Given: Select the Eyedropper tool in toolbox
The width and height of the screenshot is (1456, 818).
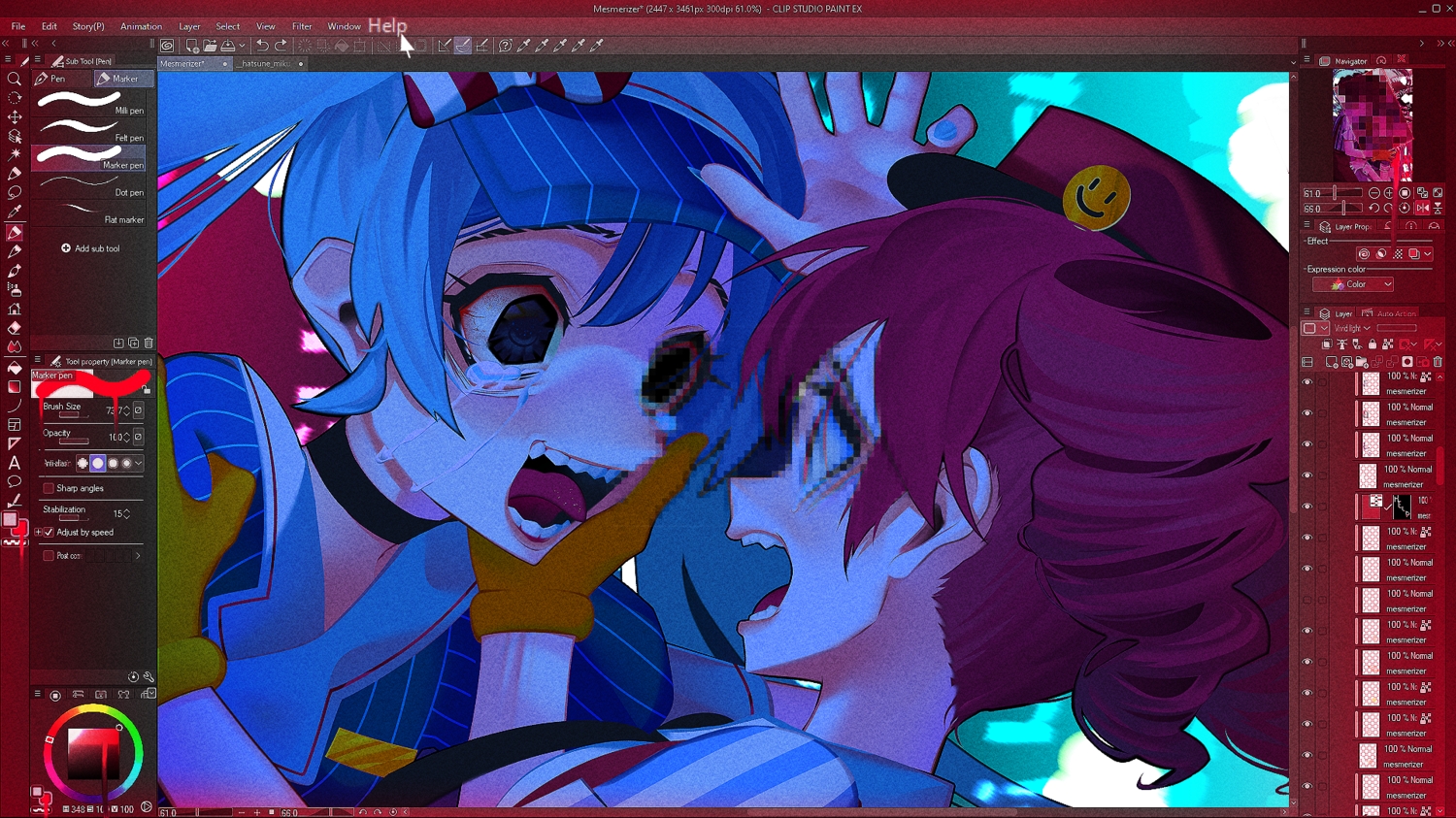Looking at the screenshot, I should point(15,213).
